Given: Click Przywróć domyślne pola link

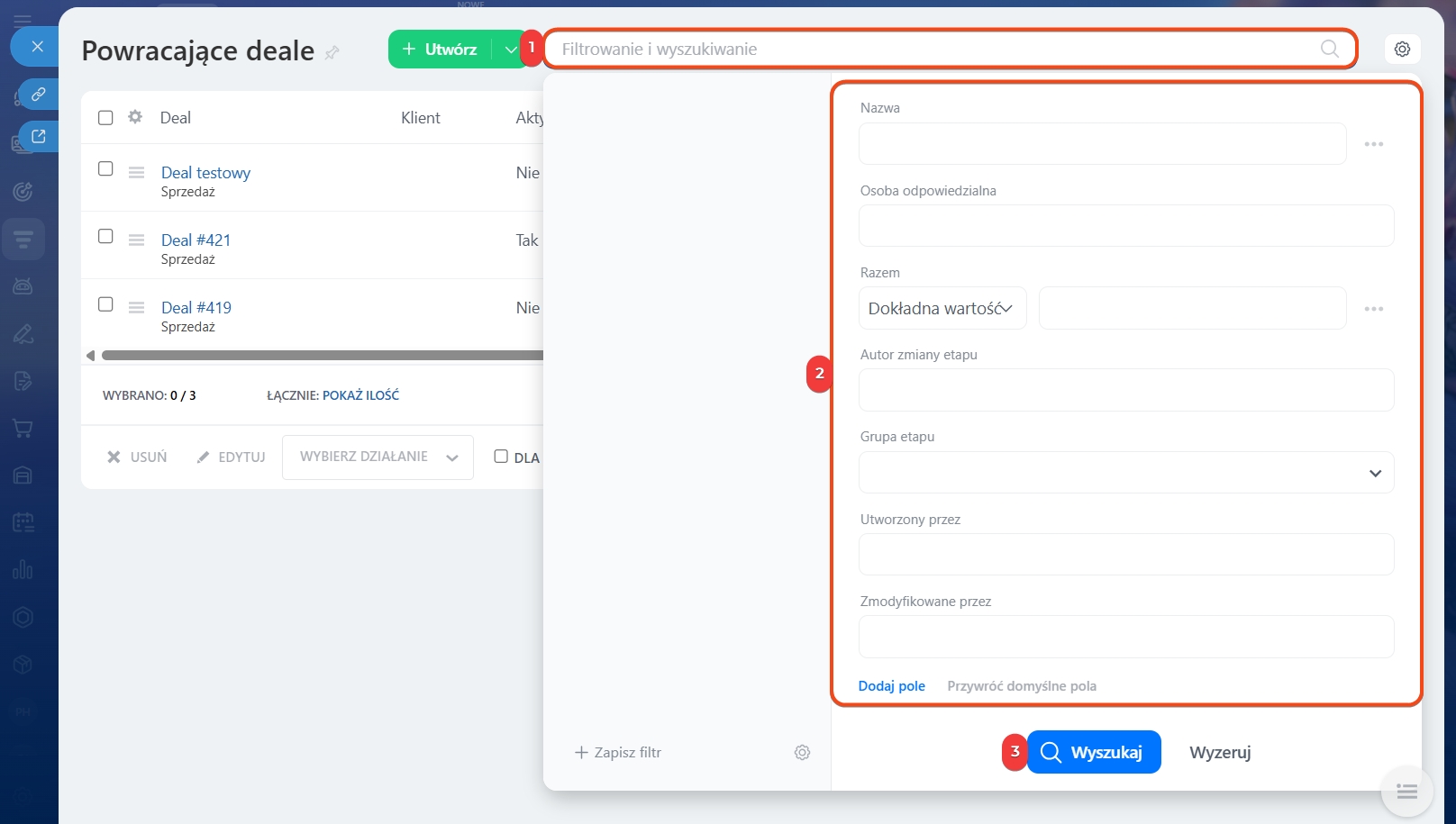Looking at the screenshot, I should tap(1022, 686).
